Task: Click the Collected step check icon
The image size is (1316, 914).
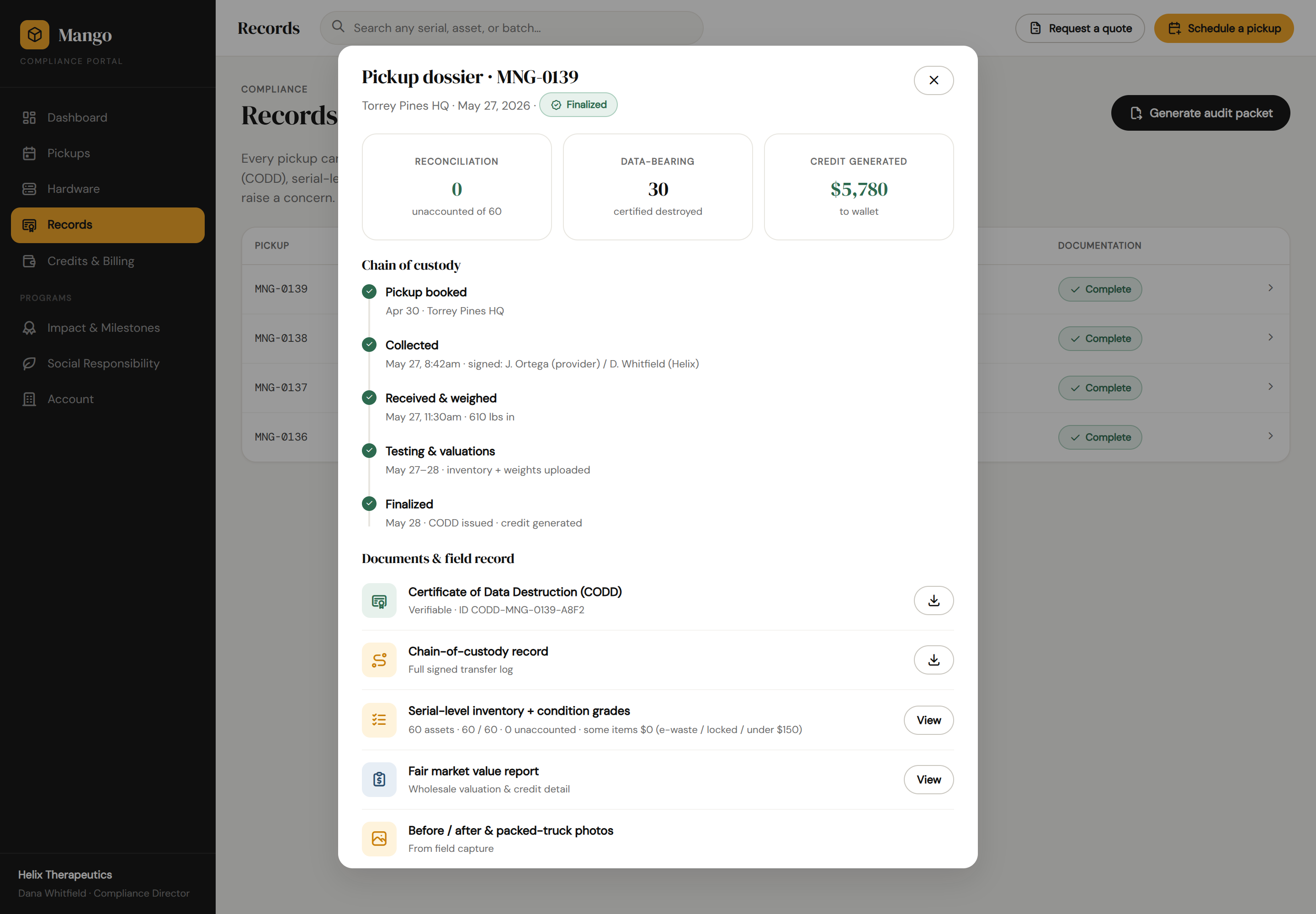Action: pos(369,345)
